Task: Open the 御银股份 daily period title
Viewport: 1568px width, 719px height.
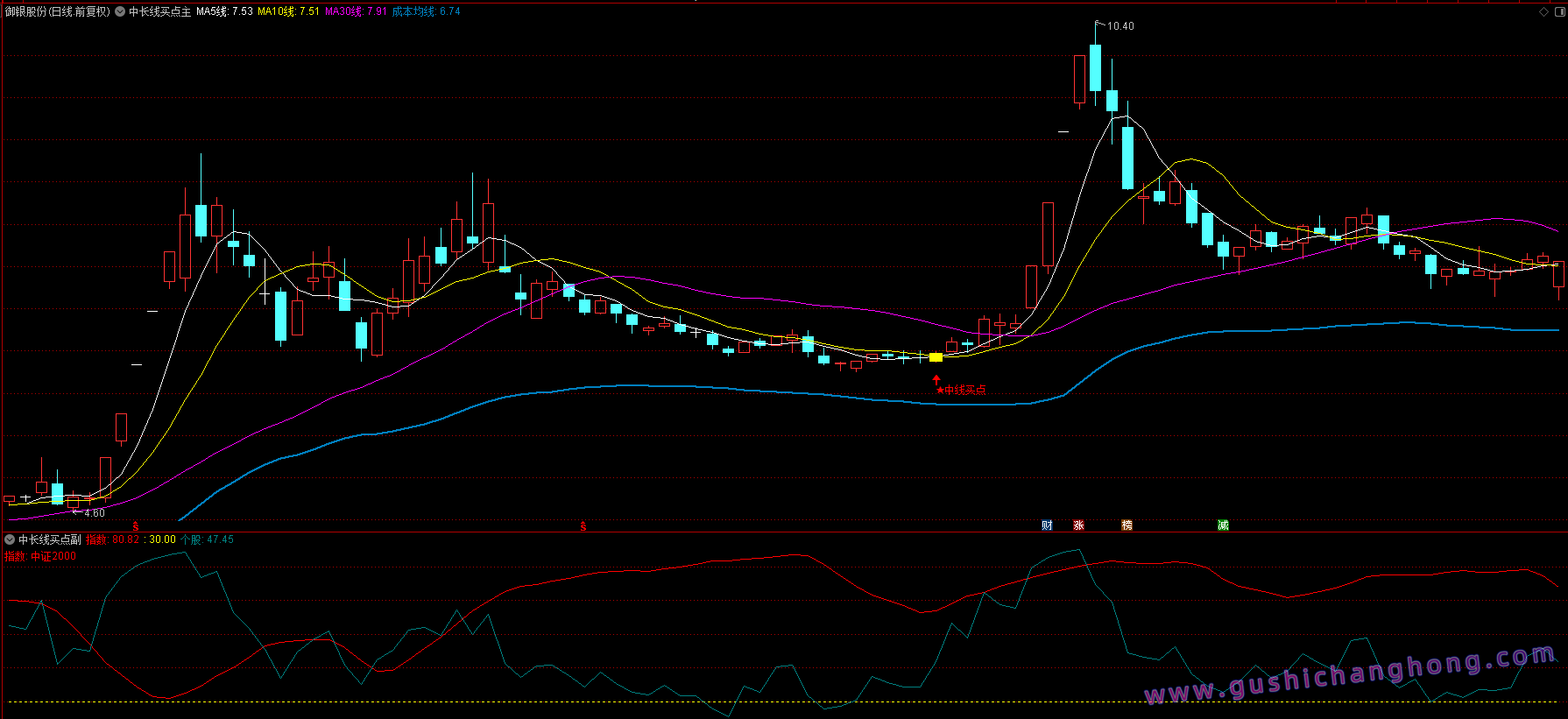Action: 58,11
